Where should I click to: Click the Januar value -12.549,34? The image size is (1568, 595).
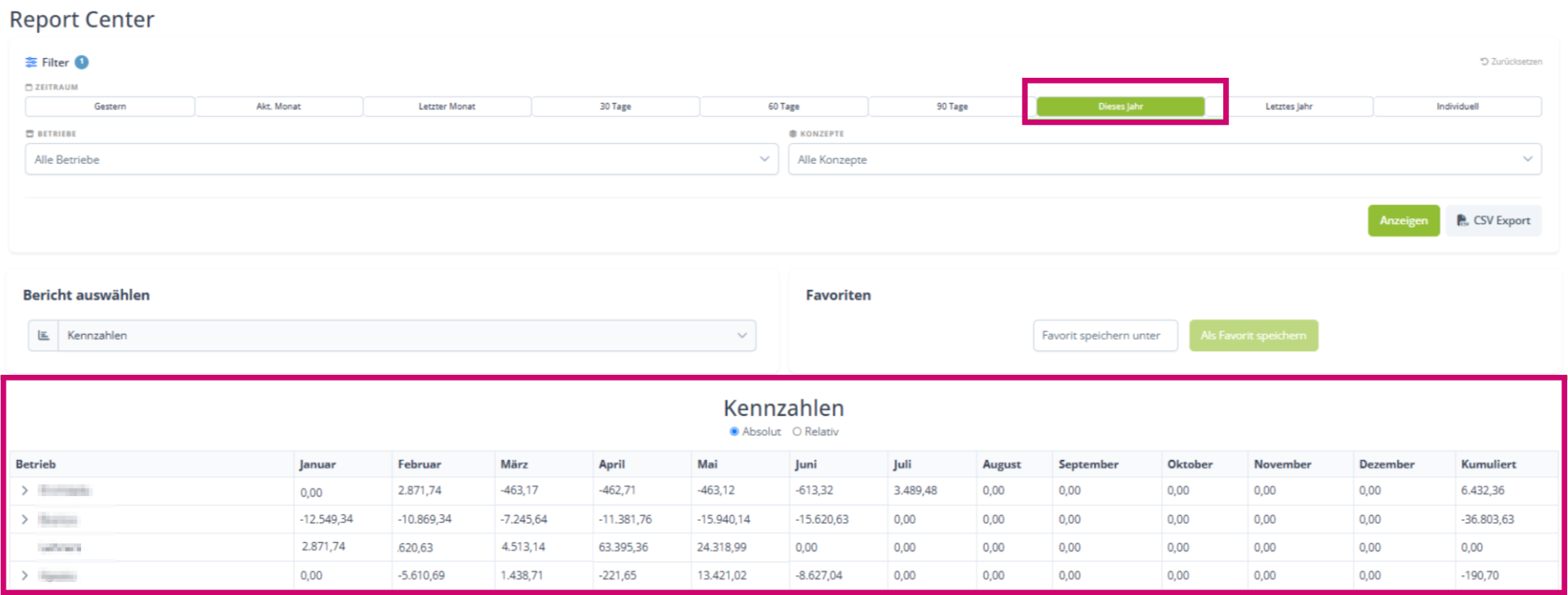pos(326,519)
